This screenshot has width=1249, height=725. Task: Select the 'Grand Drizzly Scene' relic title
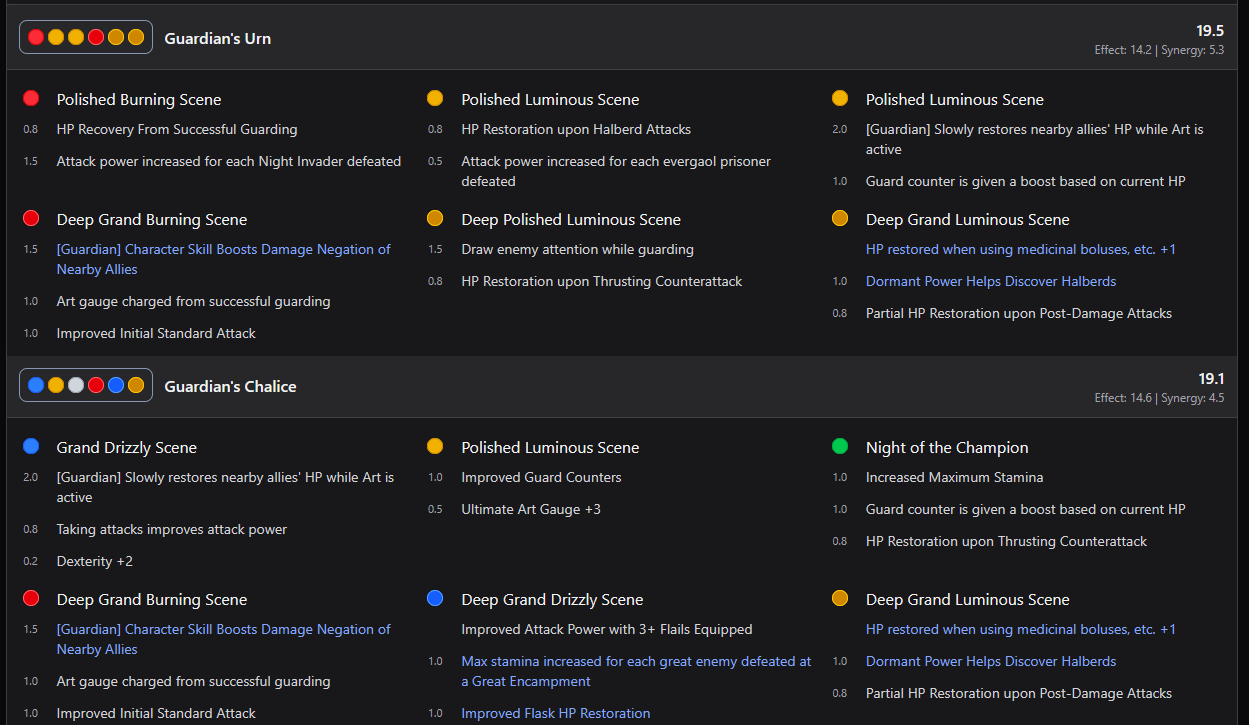pyautogui.click(x=127, y=447)
